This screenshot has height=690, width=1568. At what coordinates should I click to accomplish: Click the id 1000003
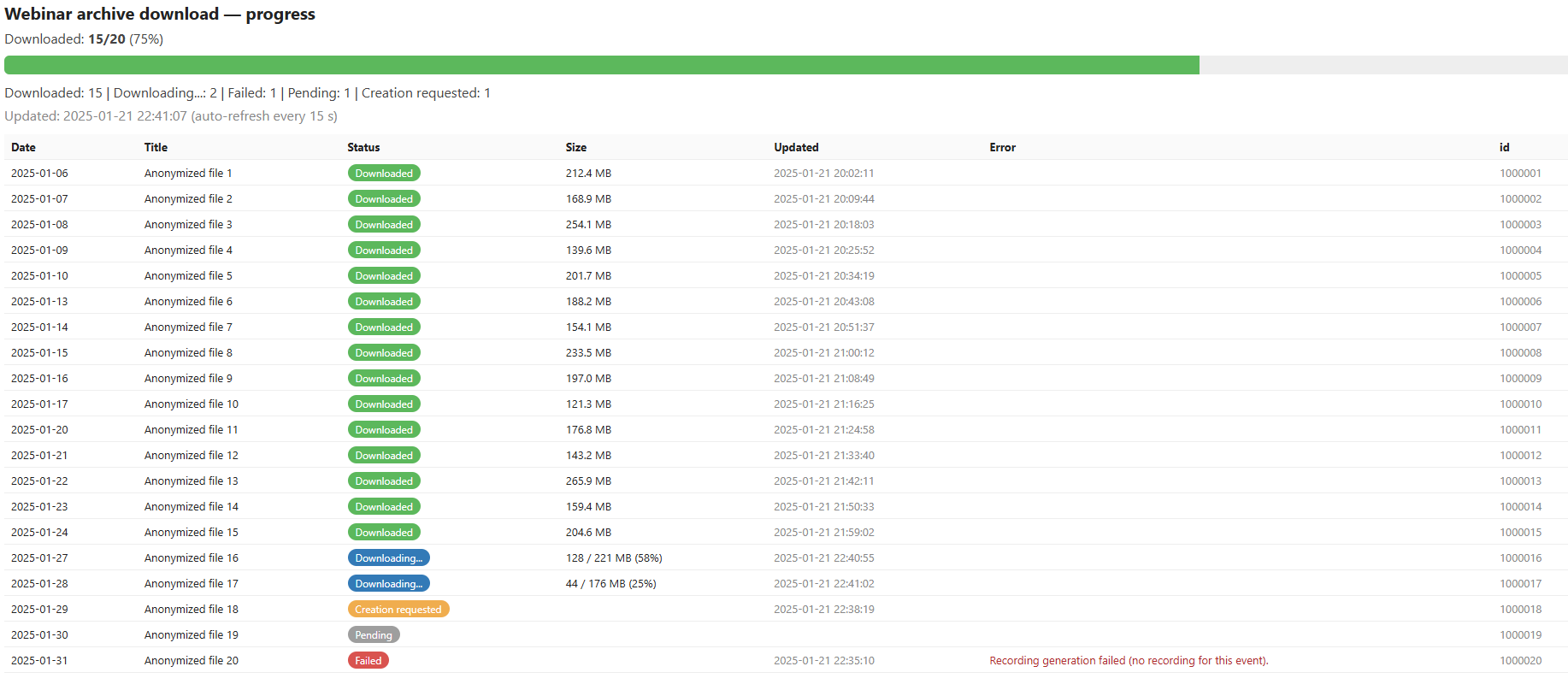(x=1520, y=224)
